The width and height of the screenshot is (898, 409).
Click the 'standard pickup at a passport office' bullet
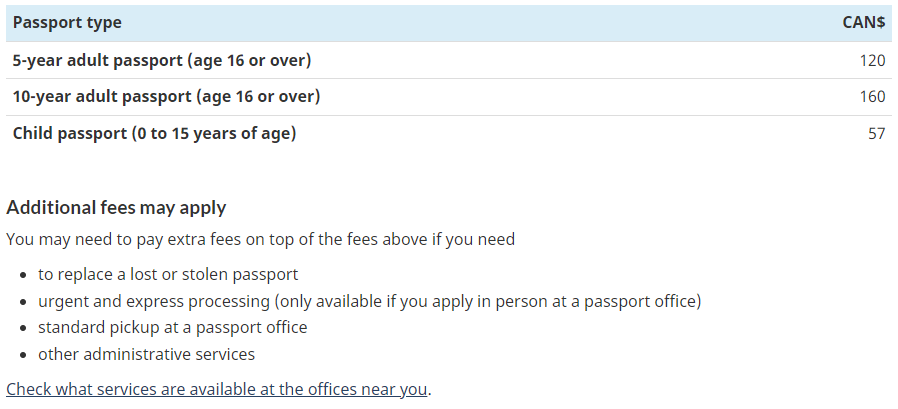coord(172,328)
